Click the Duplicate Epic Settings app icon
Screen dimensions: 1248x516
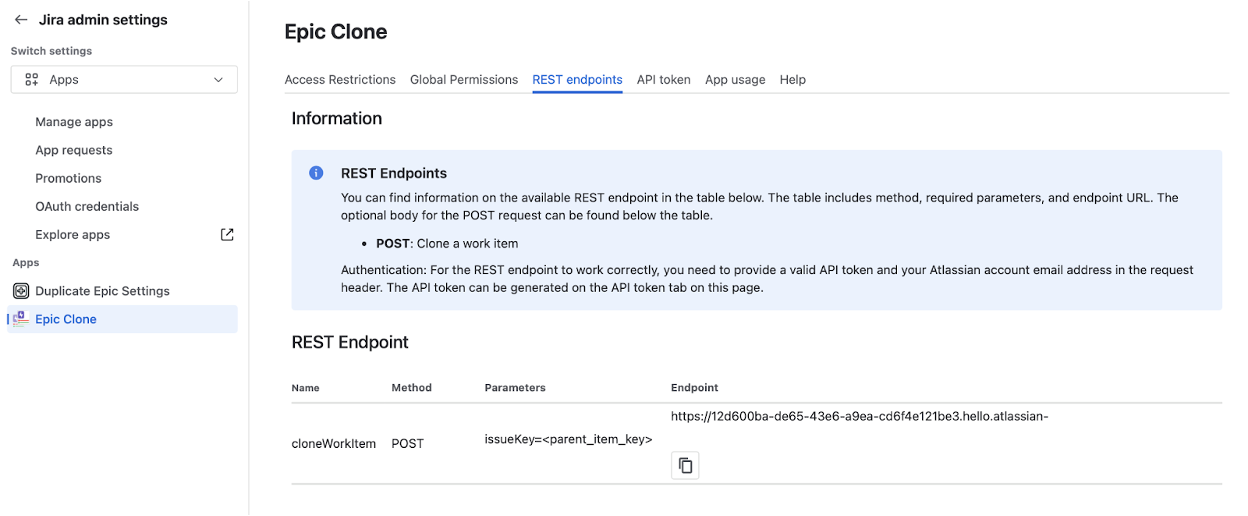[21, 291]
